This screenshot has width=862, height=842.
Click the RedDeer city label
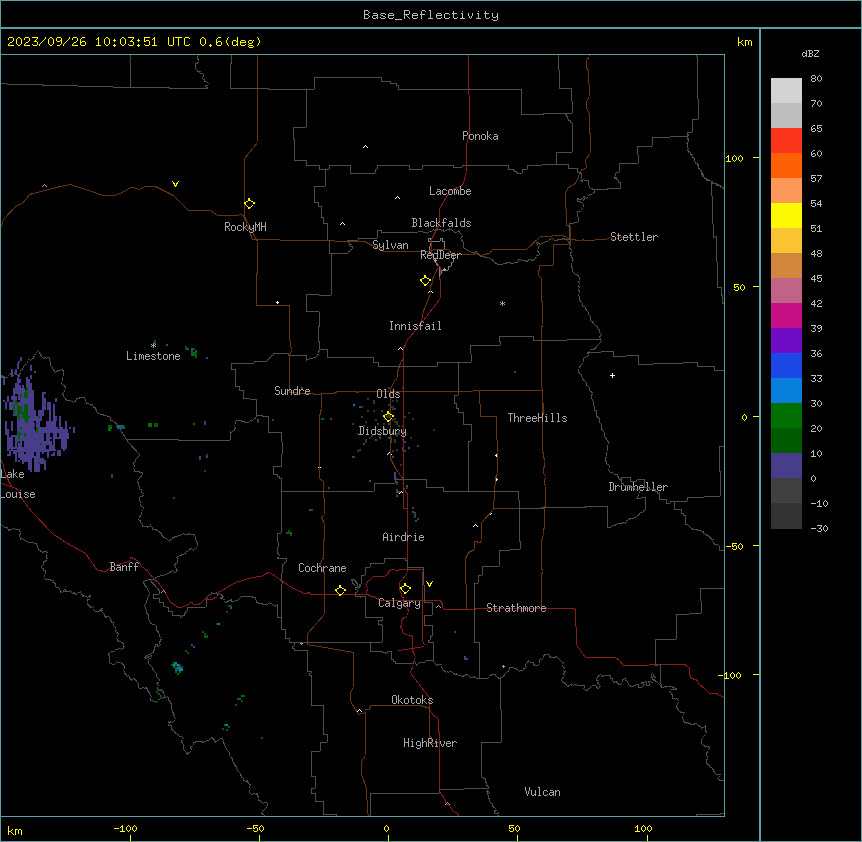[440, 255]
